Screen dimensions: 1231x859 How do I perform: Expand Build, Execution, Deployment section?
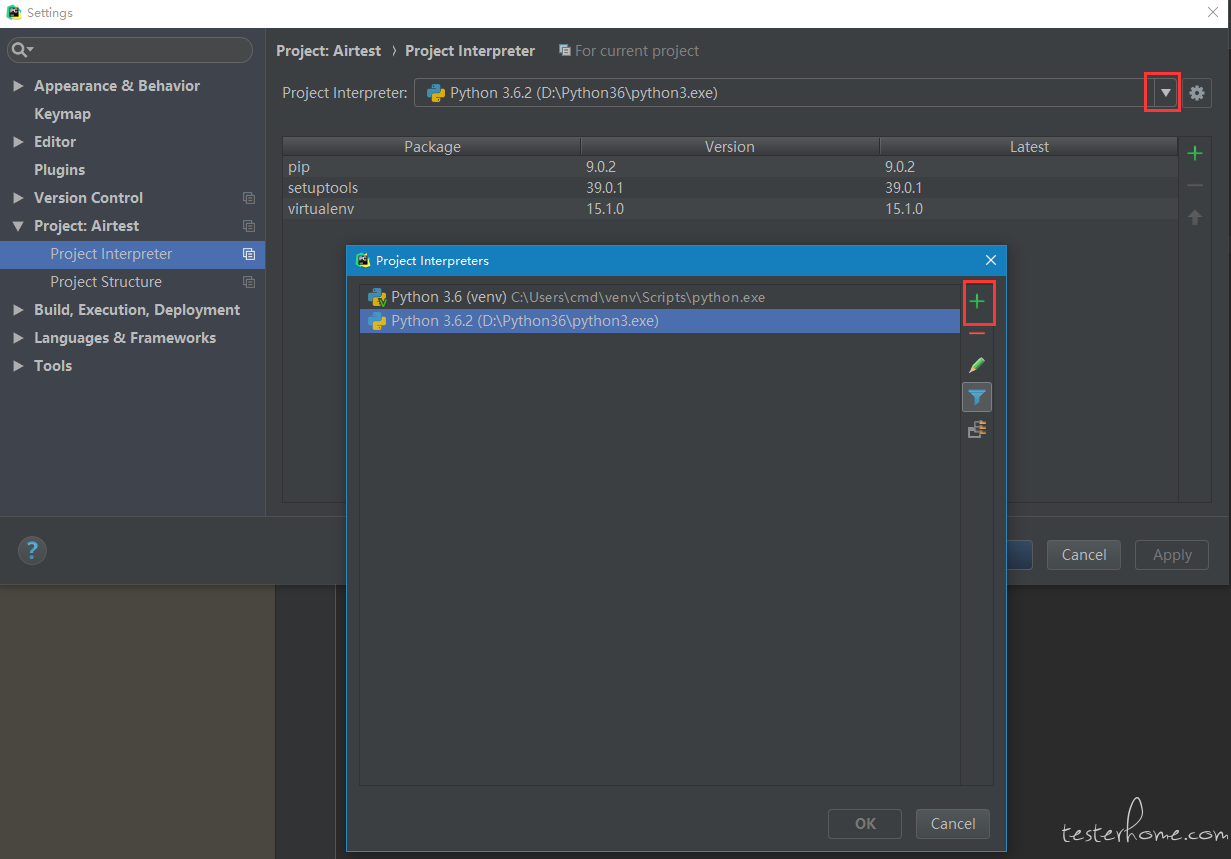[x=18, y=310]
